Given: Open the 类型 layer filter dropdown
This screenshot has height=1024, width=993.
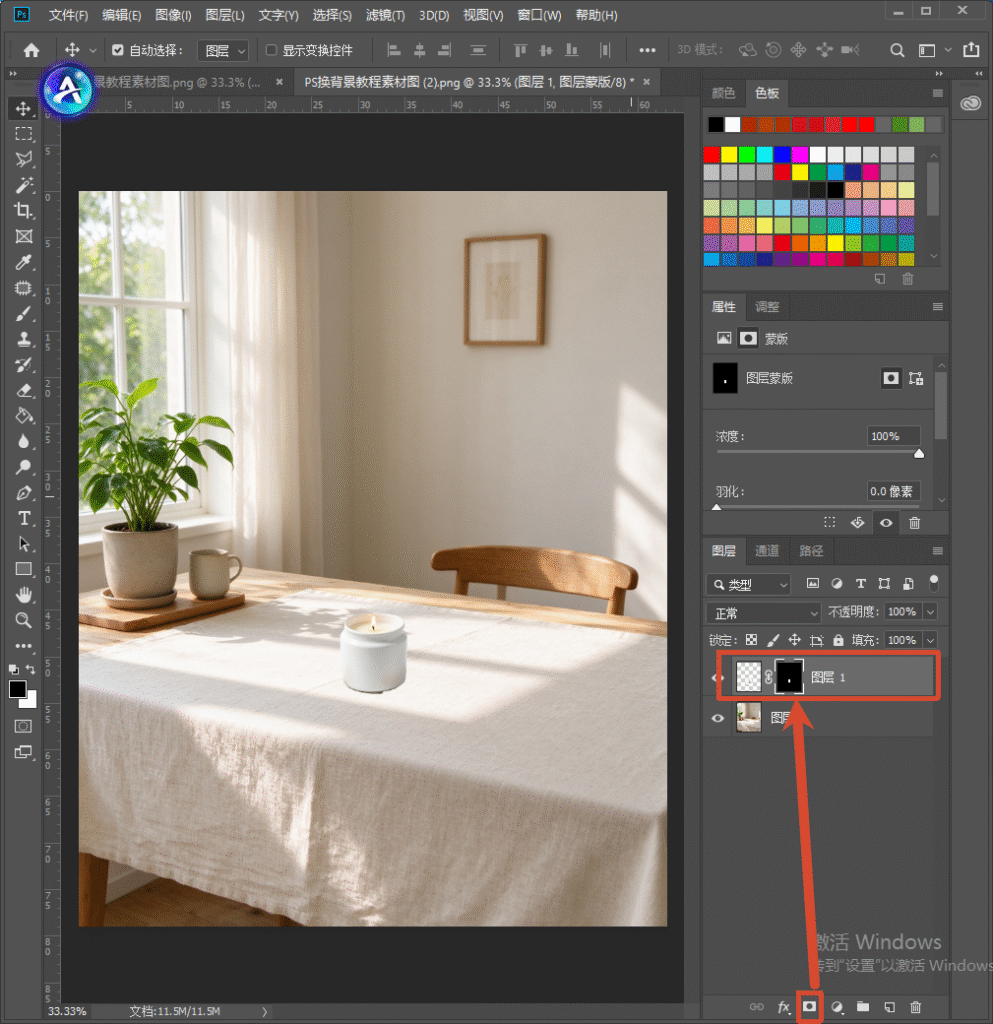Looking at the screenshot, I should [x=749, y=584].
